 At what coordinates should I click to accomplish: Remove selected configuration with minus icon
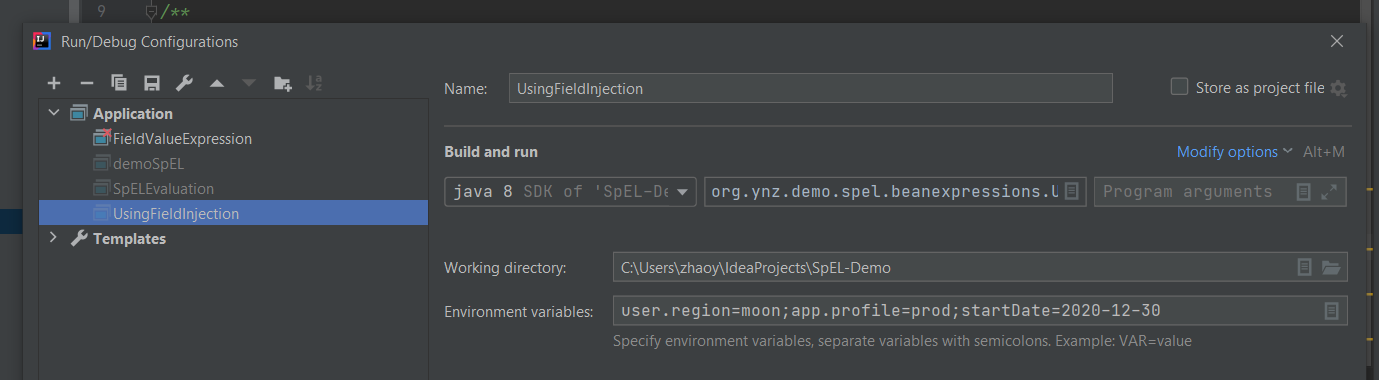tap(86, 83)
